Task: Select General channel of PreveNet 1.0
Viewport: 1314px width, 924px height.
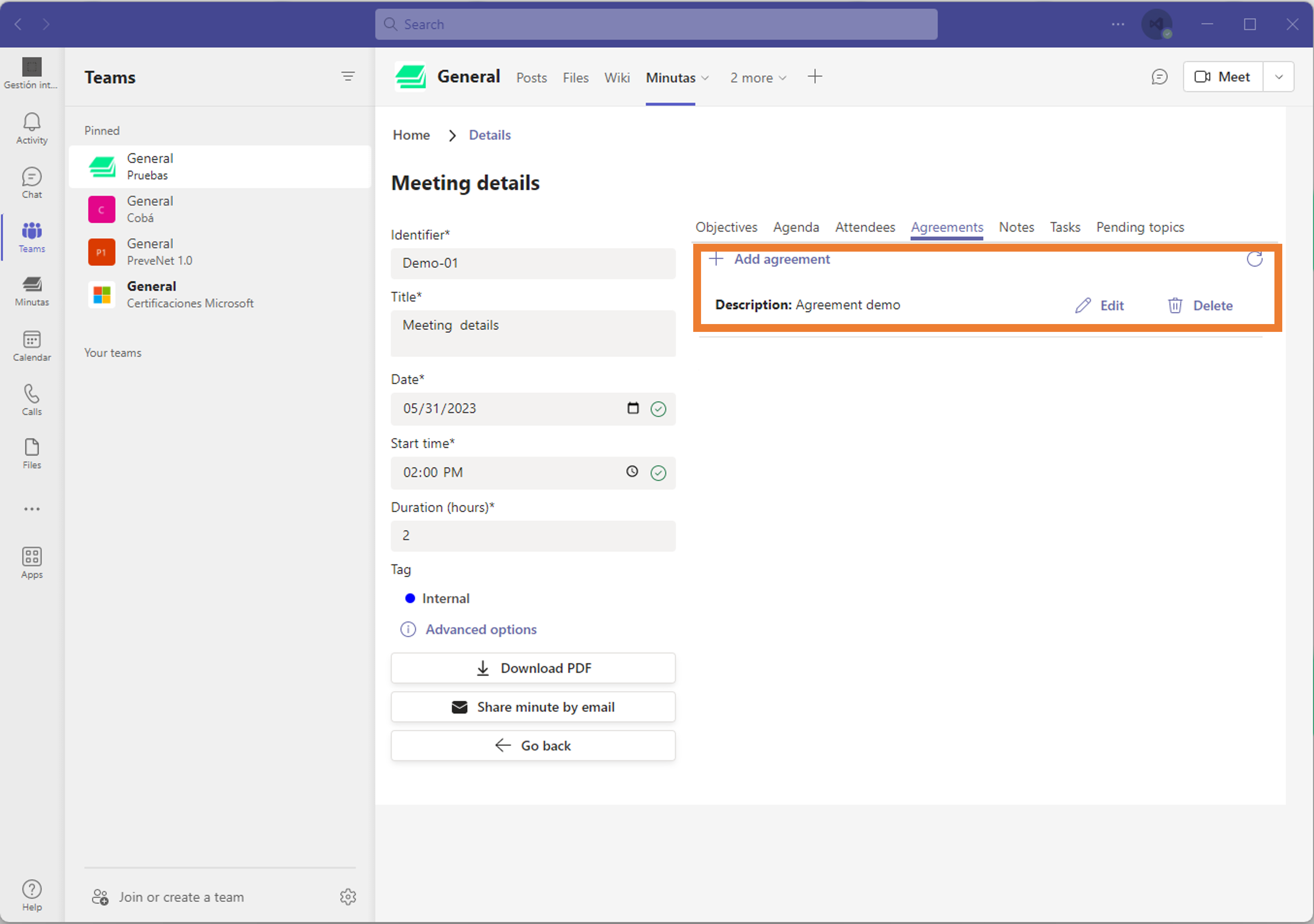Action: [x=220, y=252]
